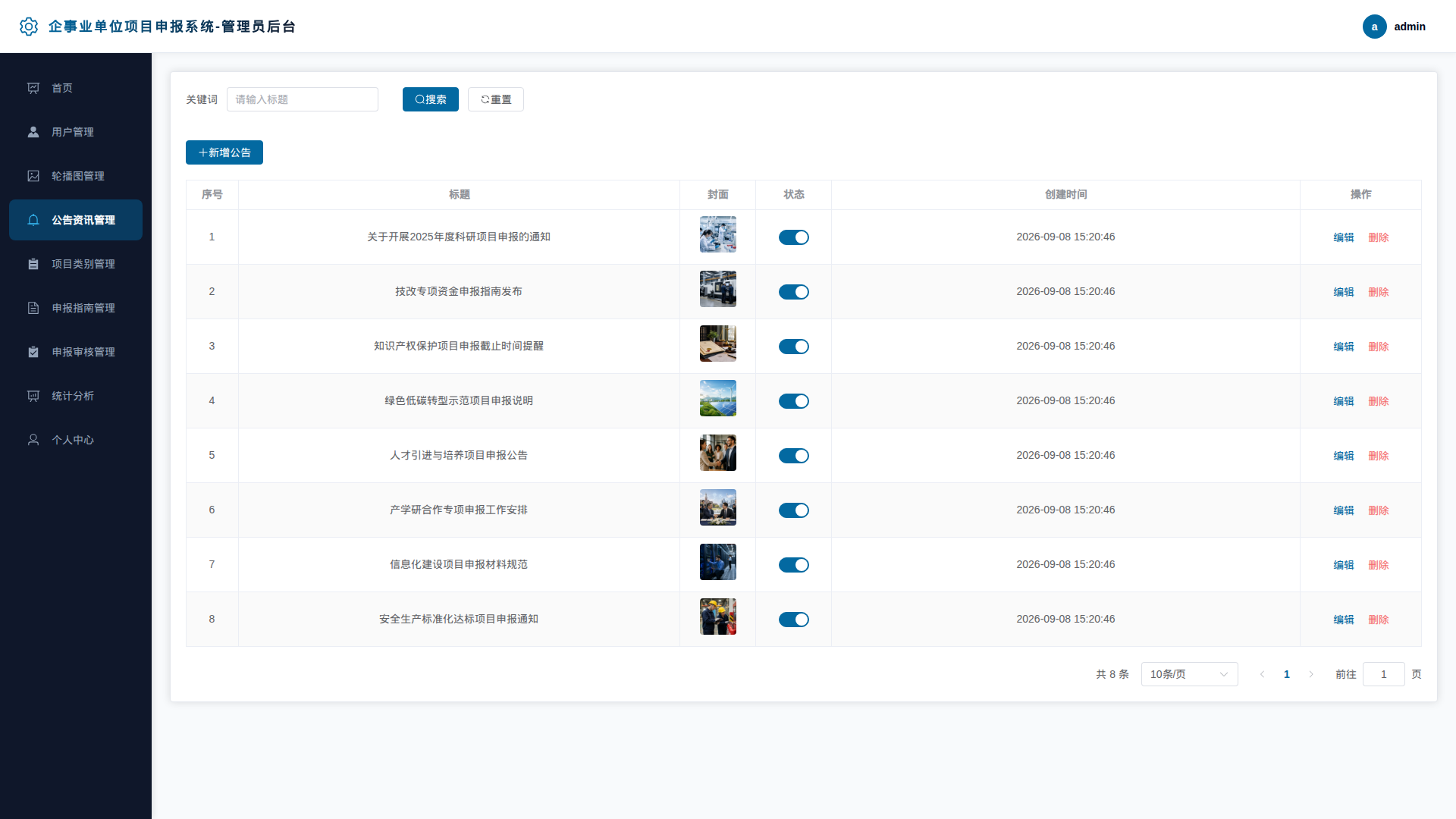Go to previous page arrow in pagination

1263,674
